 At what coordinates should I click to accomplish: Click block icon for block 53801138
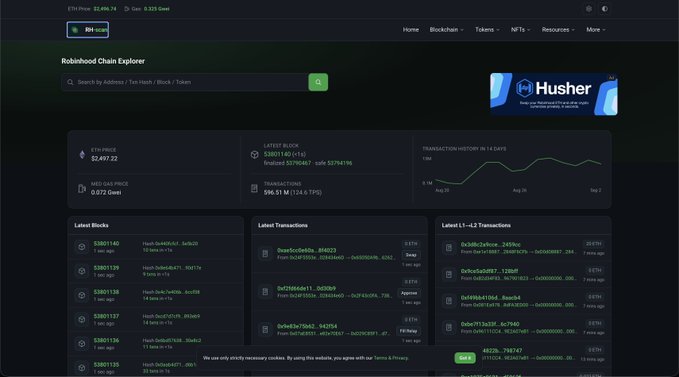coord(81,295)
